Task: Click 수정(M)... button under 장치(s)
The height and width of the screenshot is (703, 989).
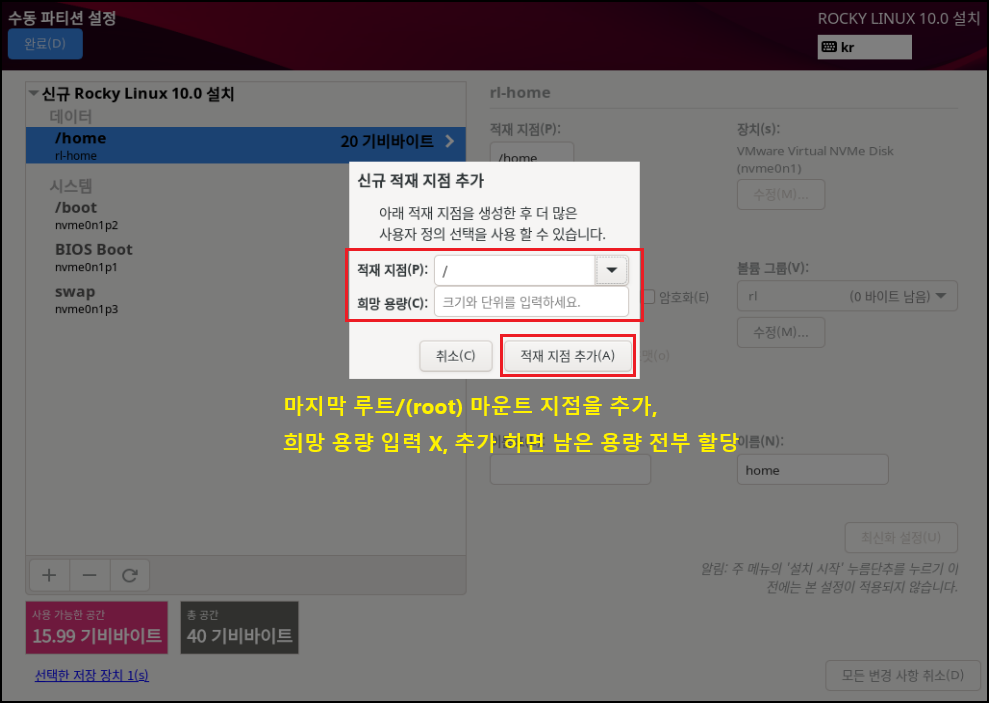Action: (x=781, y=194)
